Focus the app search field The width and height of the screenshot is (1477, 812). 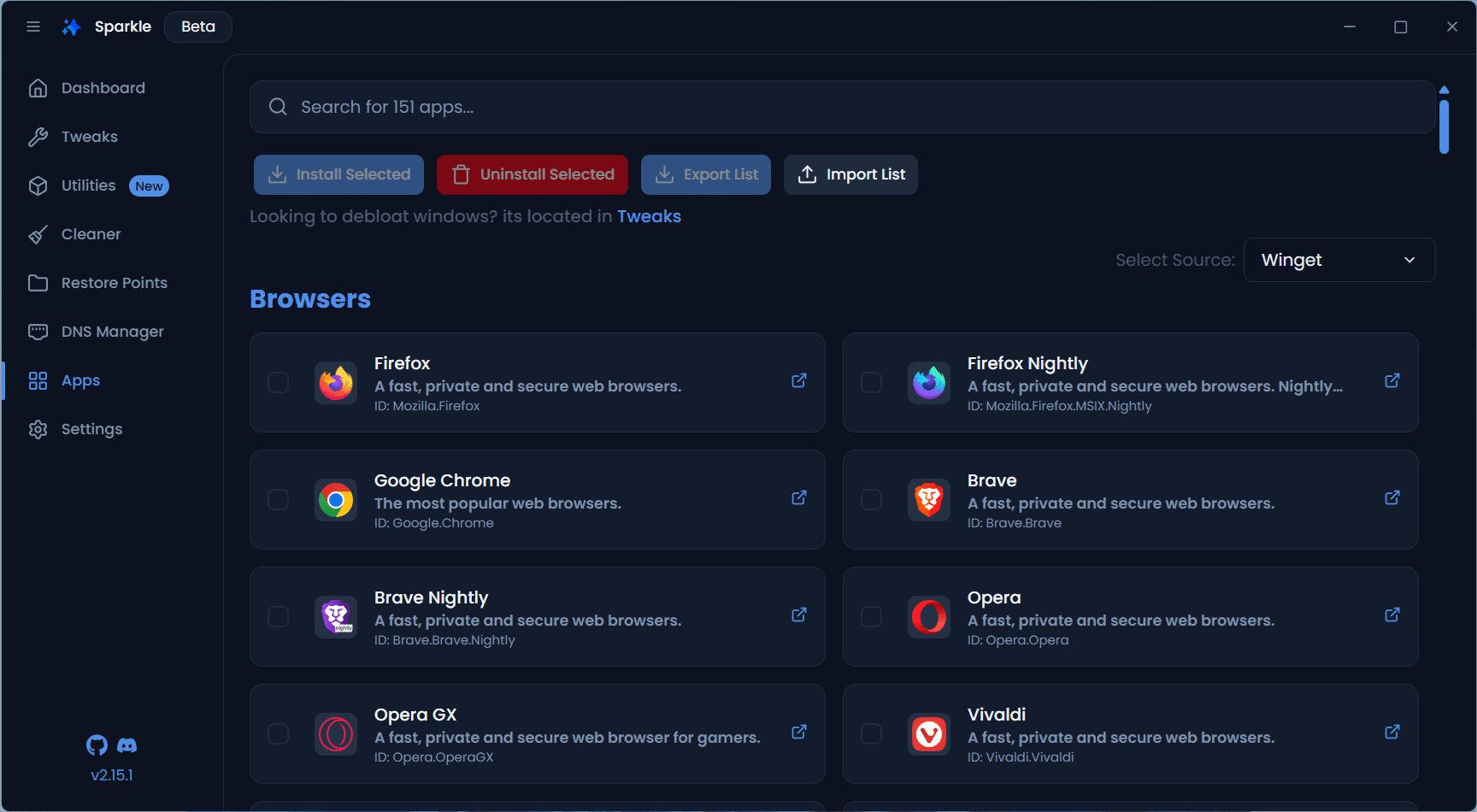click(x=842, y=107)
